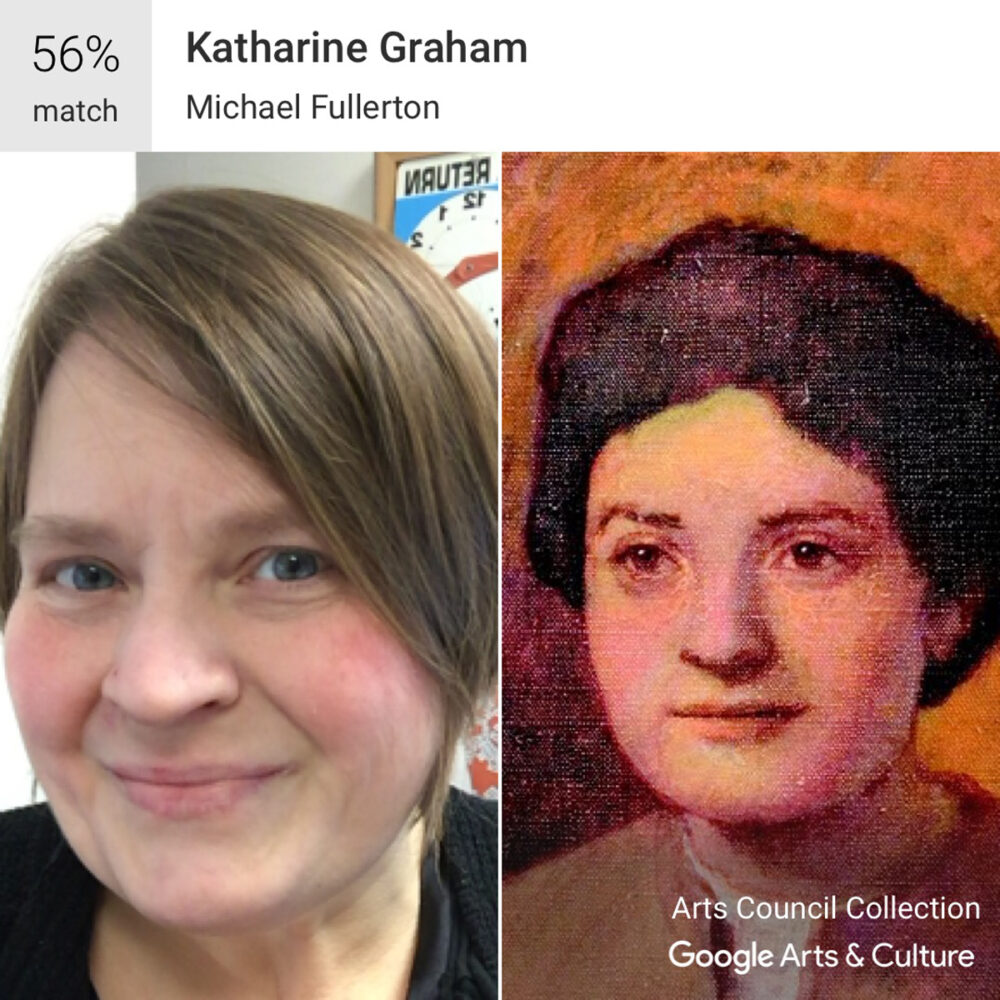
Task: Tap the Culture word in watermark
Action: [923, 955]
